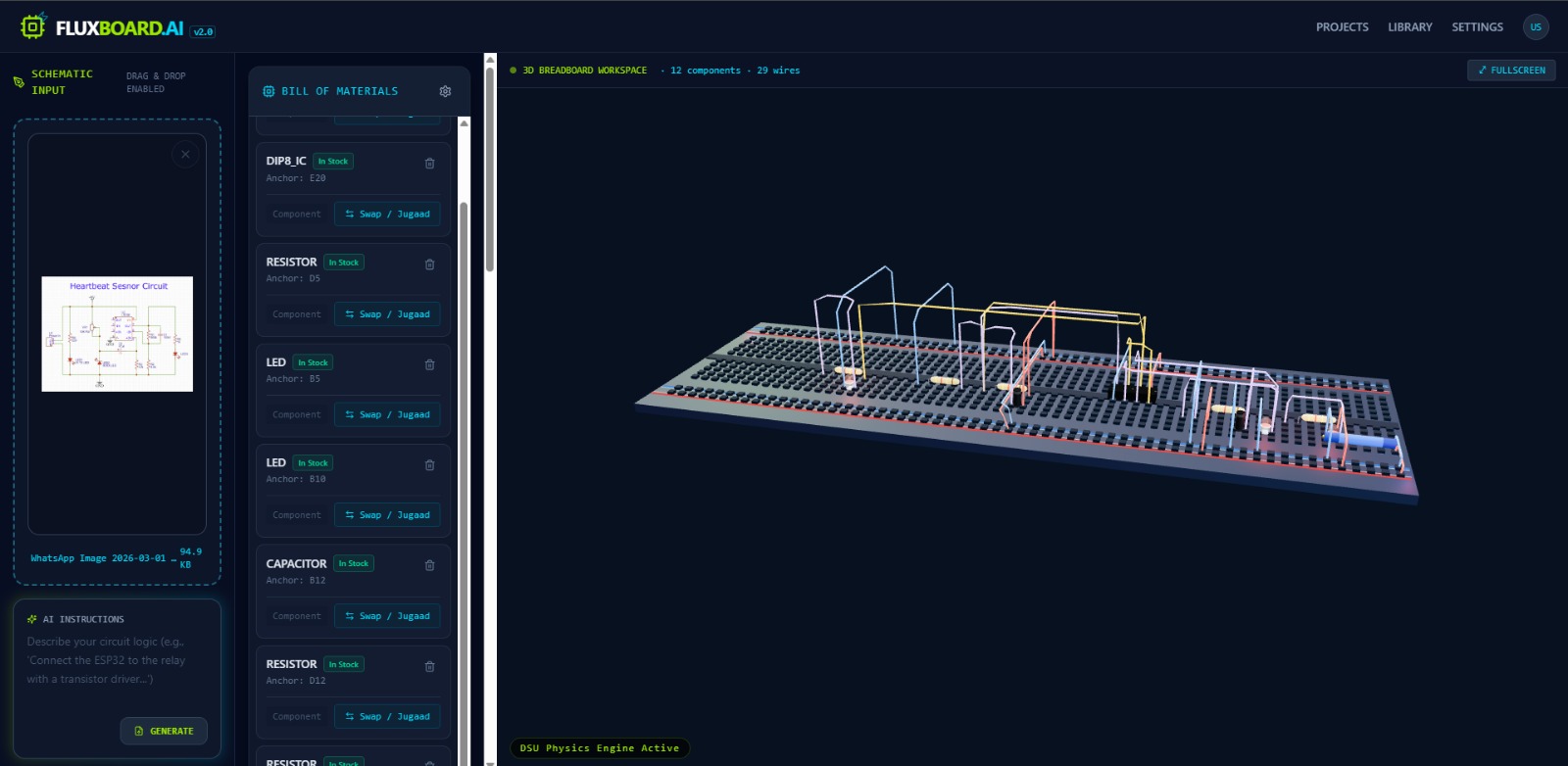
Task: Open the Projects page
Action: [1342, 27]
